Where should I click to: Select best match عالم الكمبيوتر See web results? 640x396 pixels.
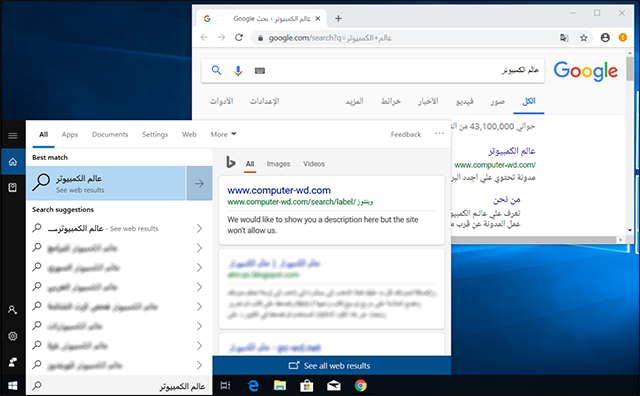[106, 183]
